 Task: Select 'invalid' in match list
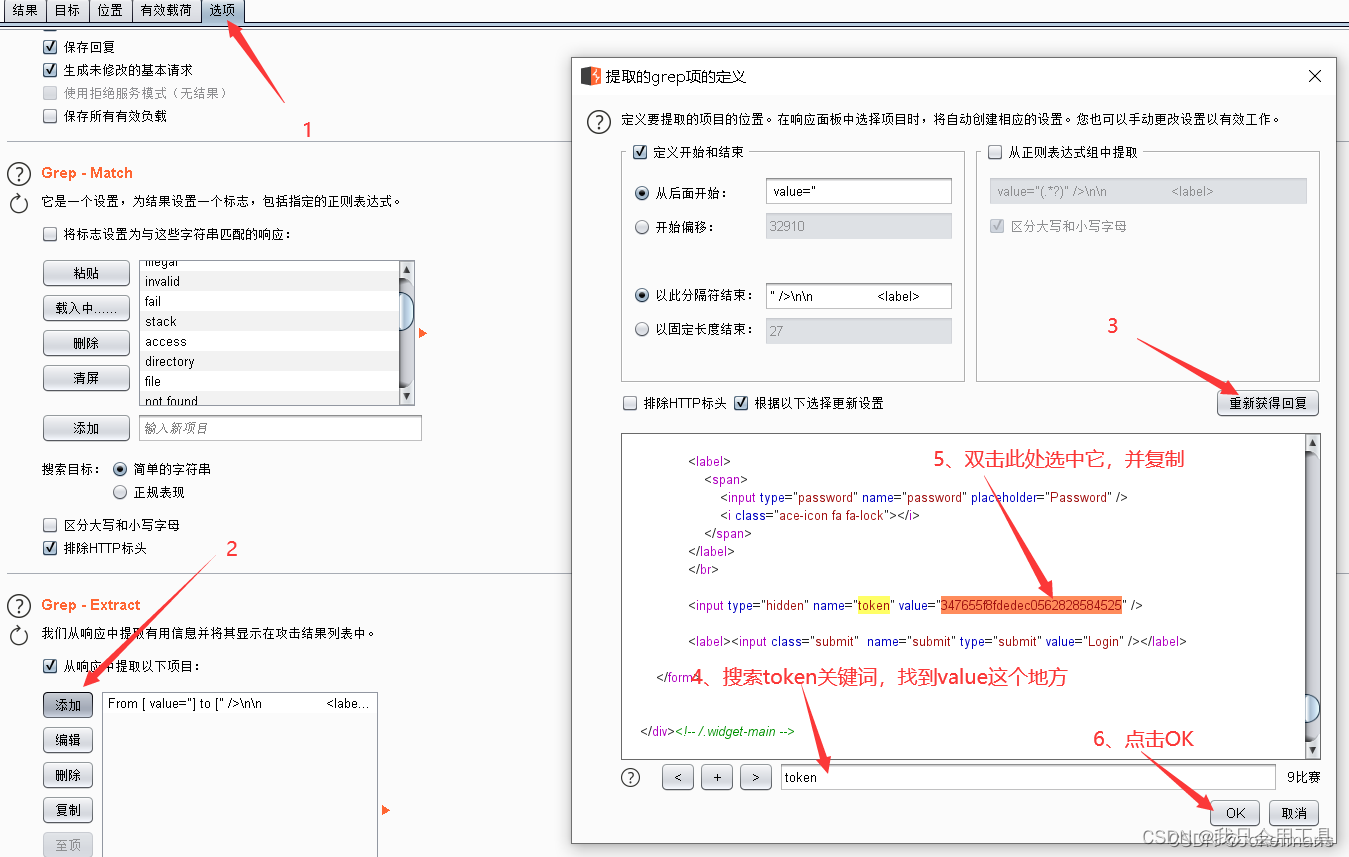coord(269,282)
